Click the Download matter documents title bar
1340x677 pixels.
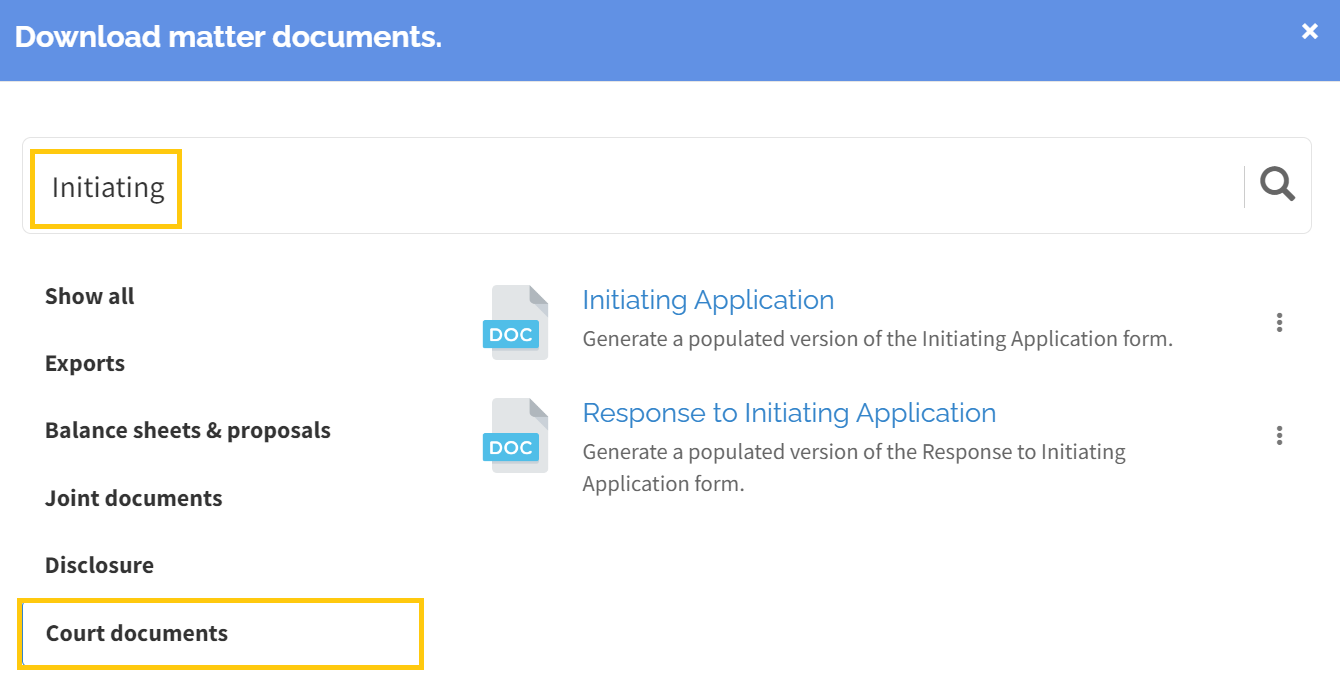coord(228,36)
